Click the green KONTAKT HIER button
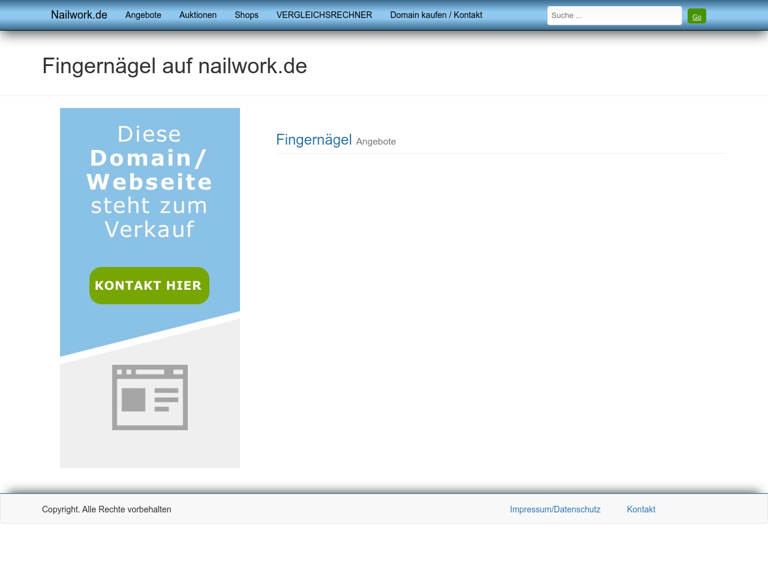Viewport: 768px width, 576px height. point(149,286)
